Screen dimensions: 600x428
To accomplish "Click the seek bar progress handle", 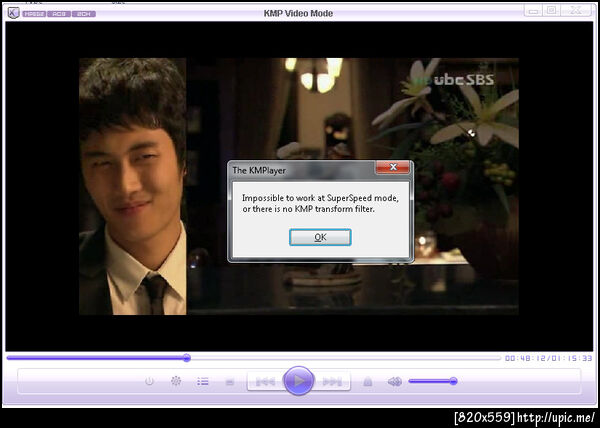I will (x=187, y=358).
